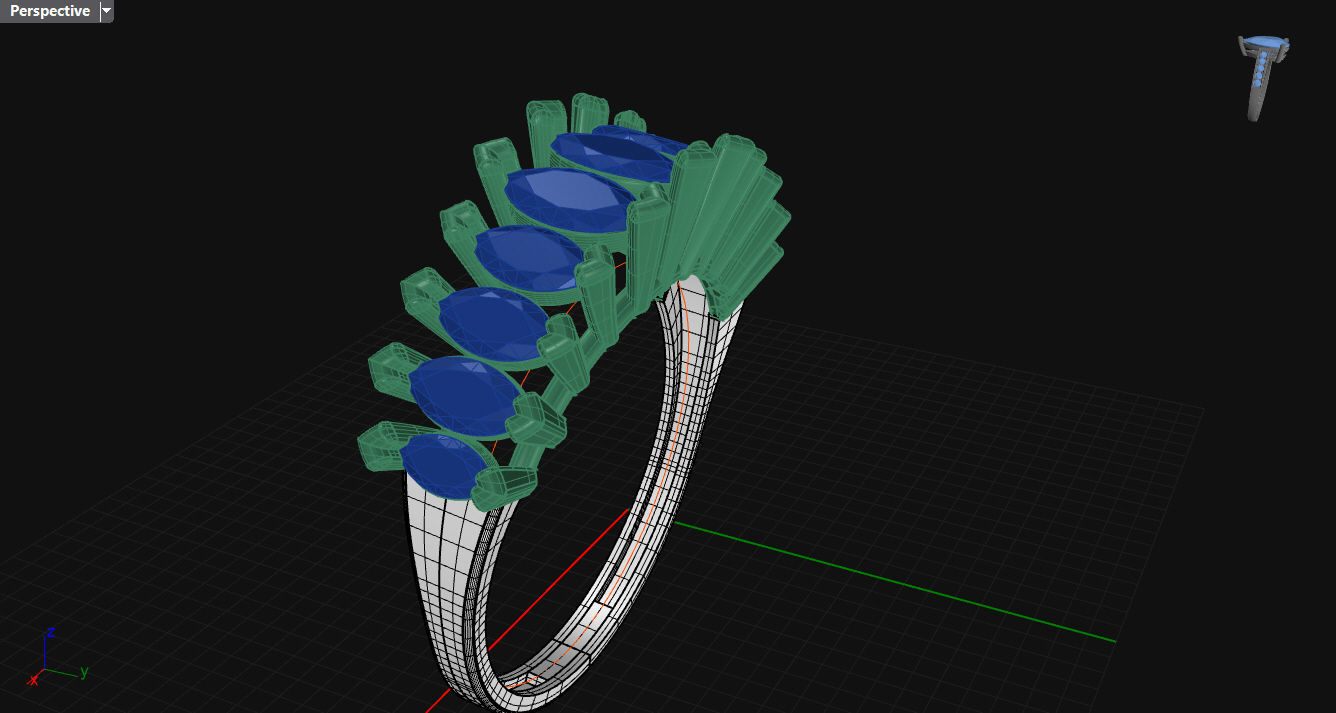Image resolution: width=1336 pixels, height=713 pixels.
Task: Click the ring thumbnail preview icon
Action: pos(1262,78)
